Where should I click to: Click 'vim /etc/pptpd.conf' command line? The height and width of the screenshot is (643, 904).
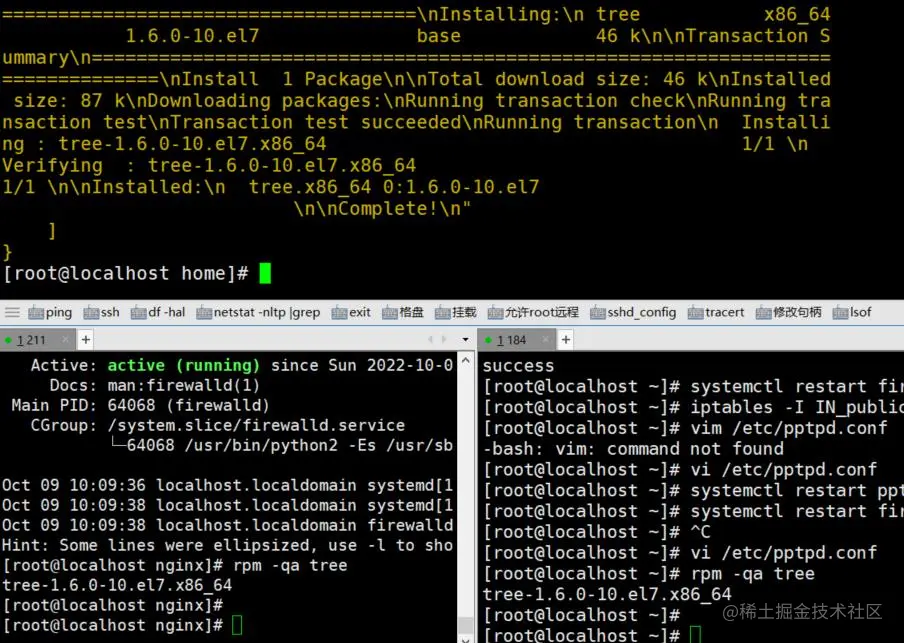coord(789,428)
